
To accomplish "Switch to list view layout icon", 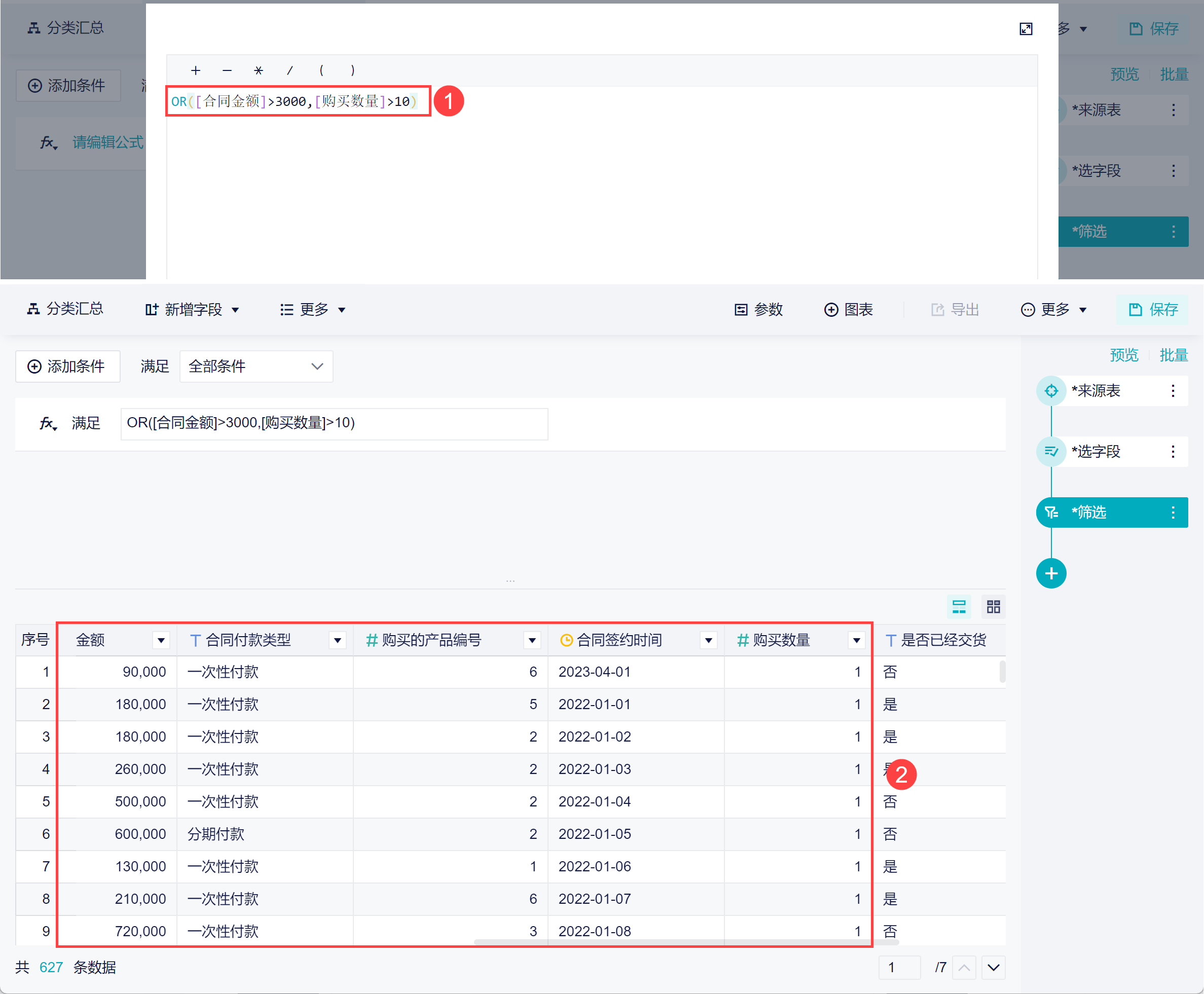I will pyautogui.click(x=959, y=606).
